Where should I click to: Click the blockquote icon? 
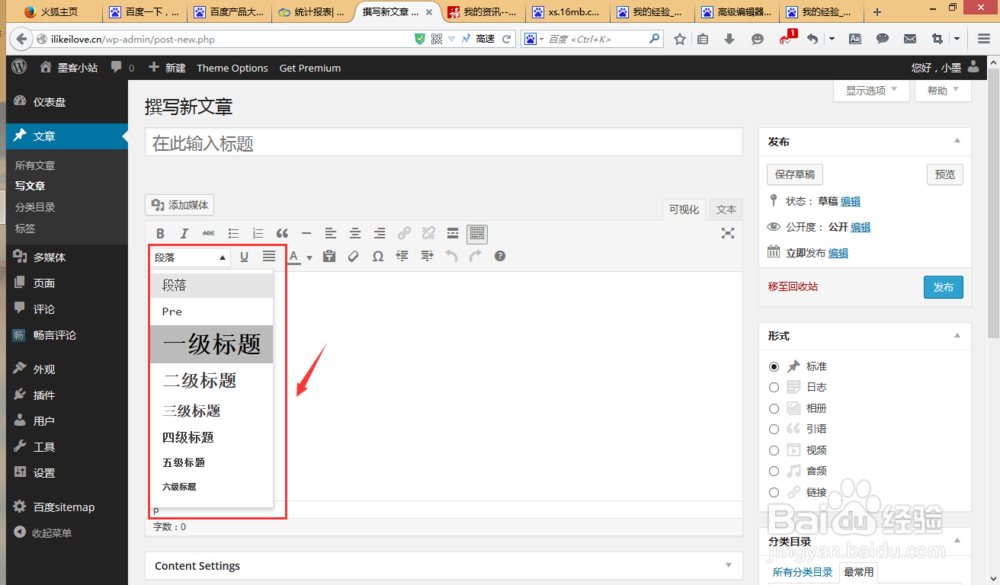point(281,233)
